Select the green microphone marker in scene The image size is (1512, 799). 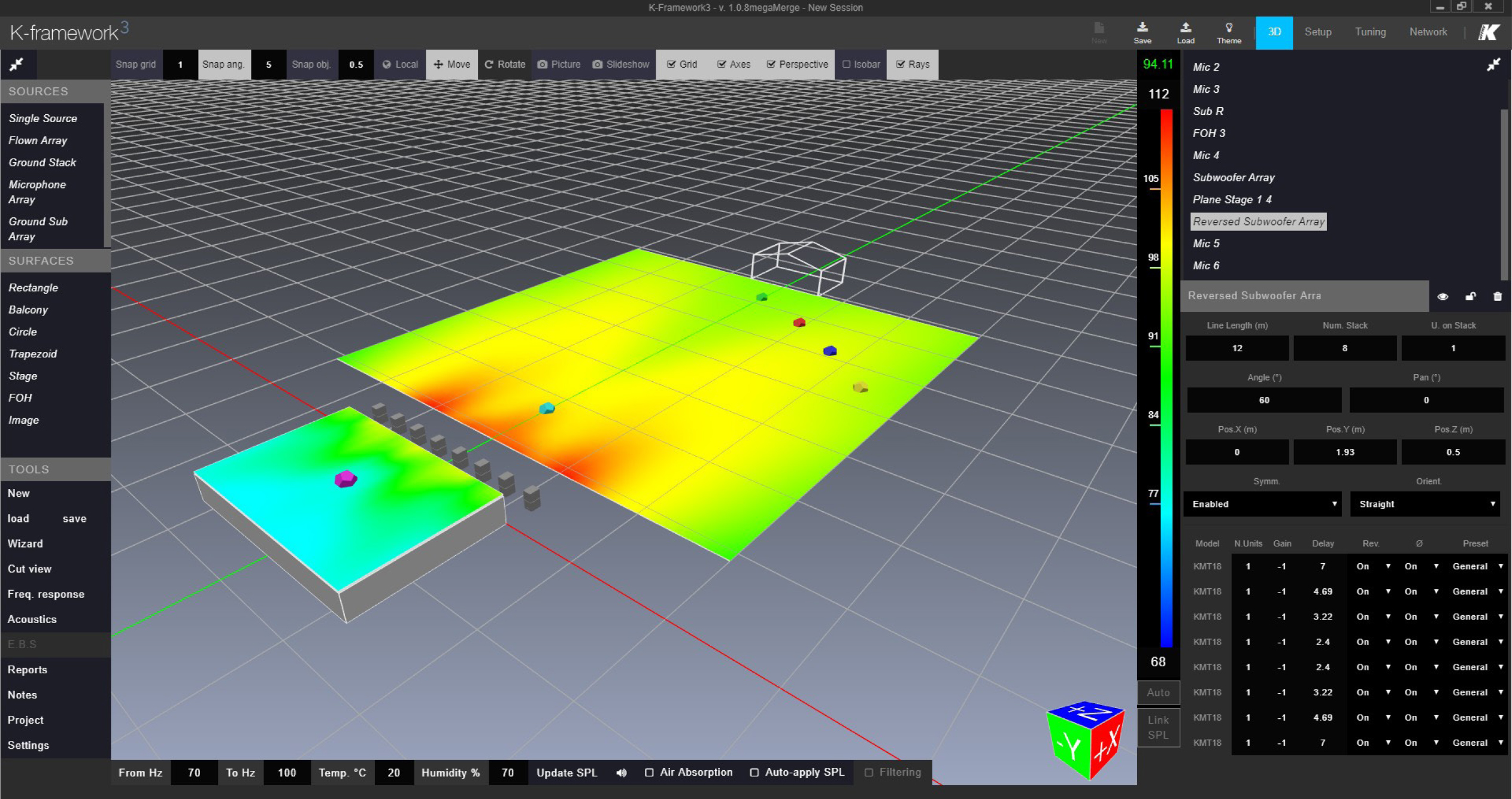click(x=762, y=297)
